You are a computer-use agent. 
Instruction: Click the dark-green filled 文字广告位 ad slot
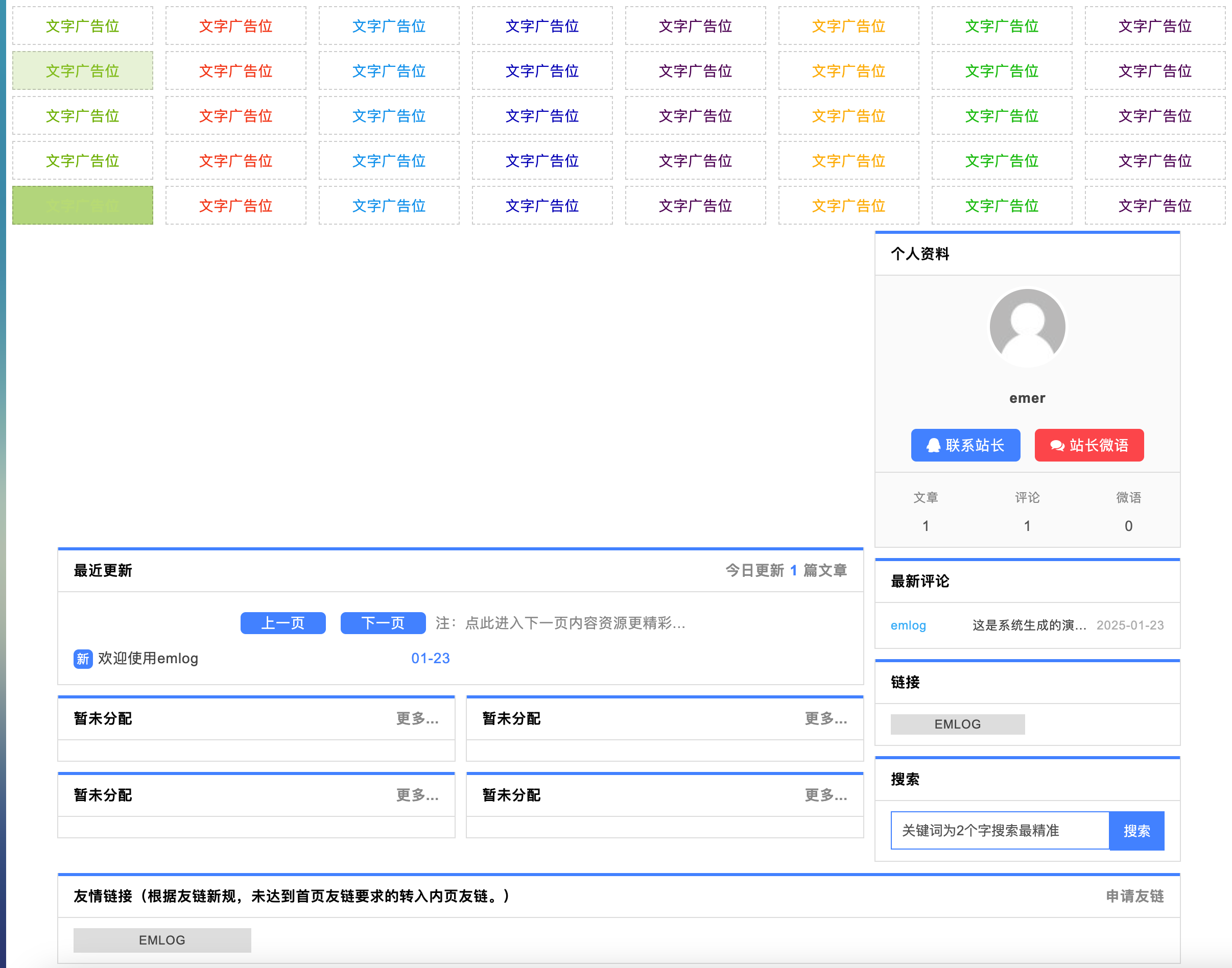coord(83,205)
